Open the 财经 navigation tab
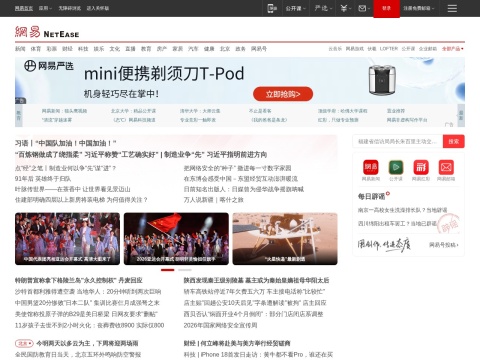The height and width of the screenshot is (360, 480). coord(67,49)
